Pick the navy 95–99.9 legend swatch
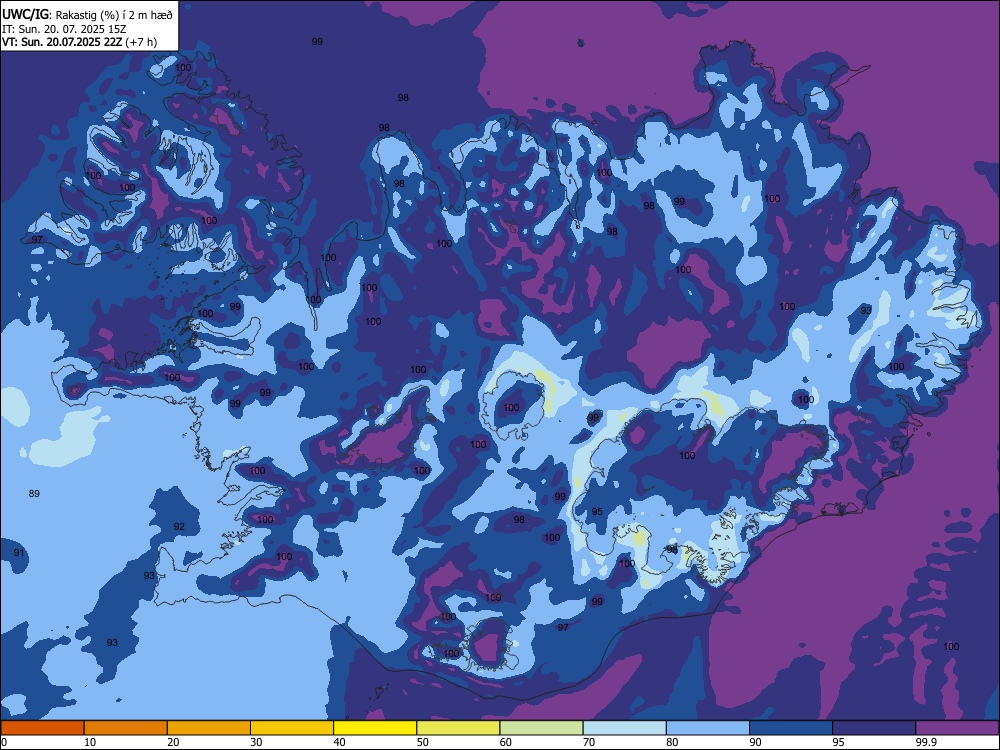This screenshot has height=750, width=1000. [874, 728]
